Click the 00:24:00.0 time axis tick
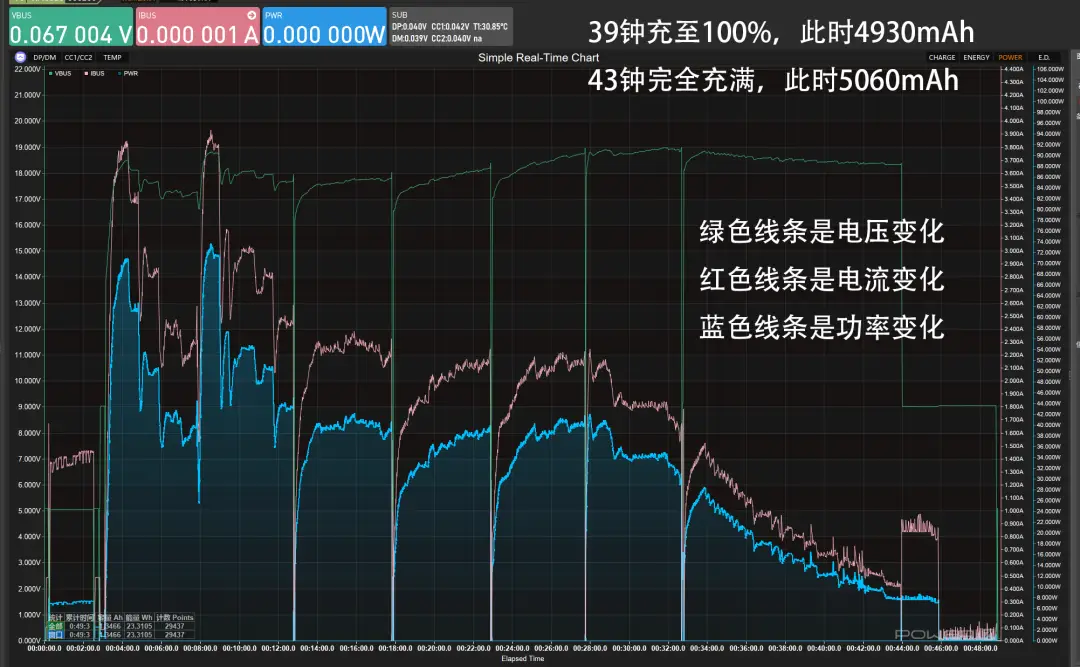The width and height of the screenshot is (1080, 667). (x=512, y=648)
